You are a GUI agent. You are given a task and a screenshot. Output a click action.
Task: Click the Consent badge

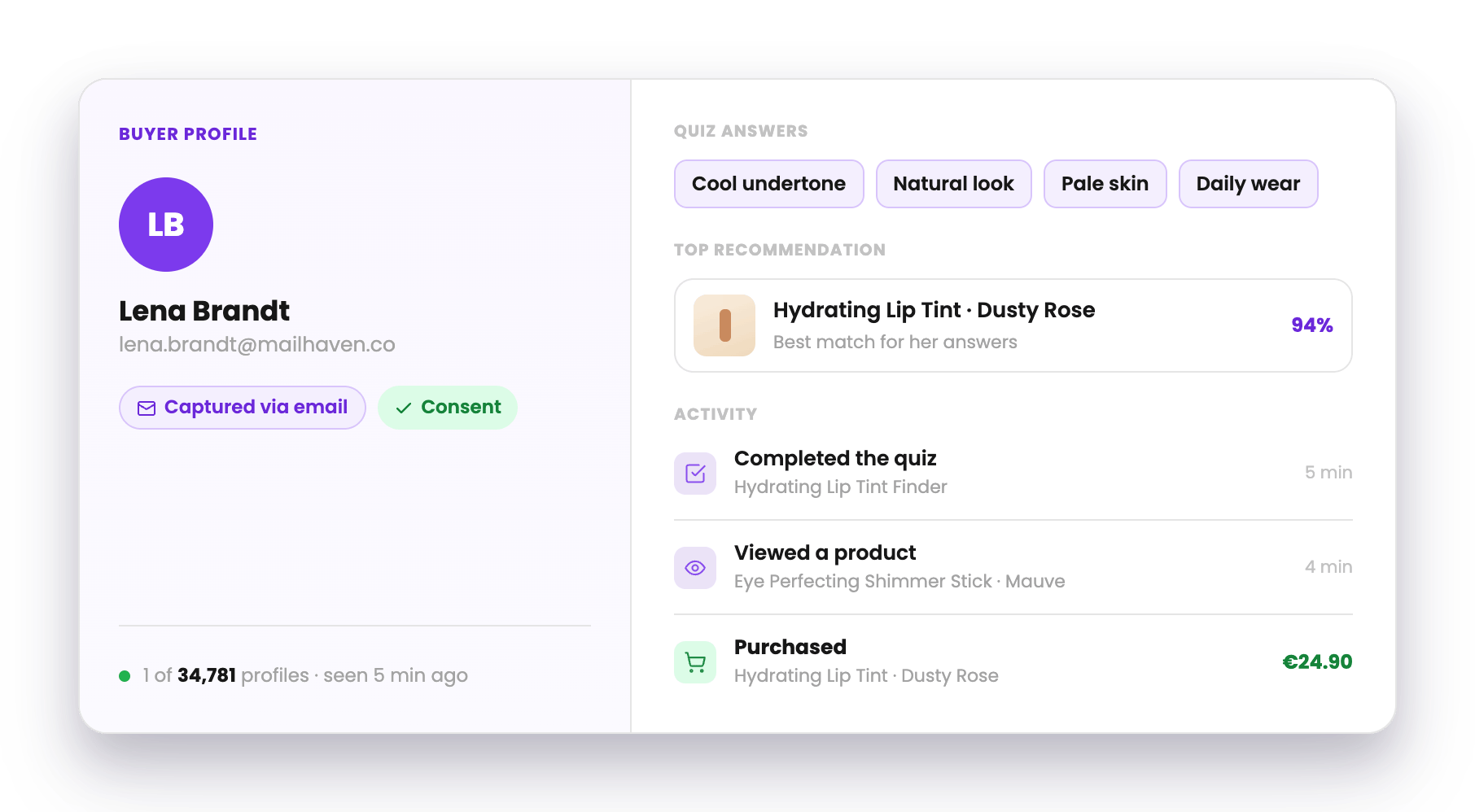click(448, 408)
